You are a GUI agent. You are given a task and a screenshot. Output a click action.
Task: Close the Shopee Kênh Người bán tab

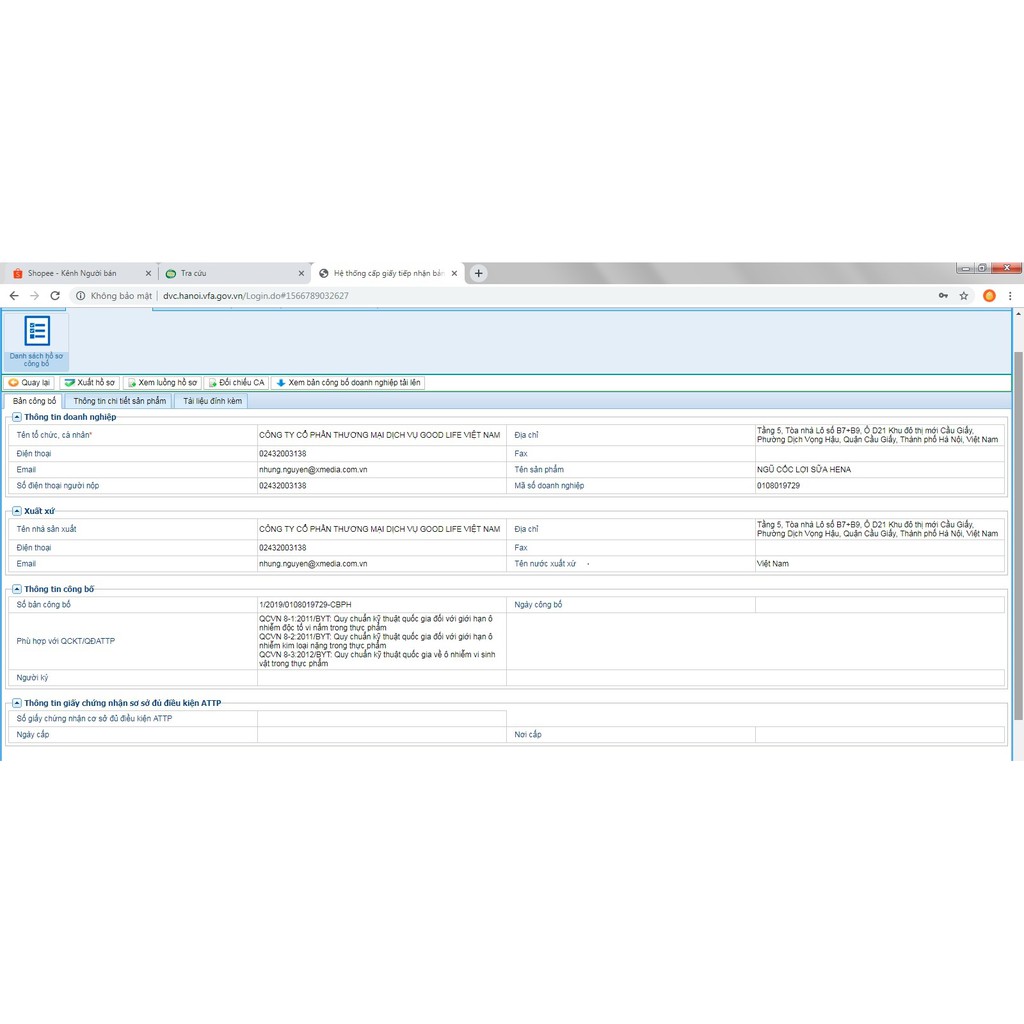(x=149, y=273)
